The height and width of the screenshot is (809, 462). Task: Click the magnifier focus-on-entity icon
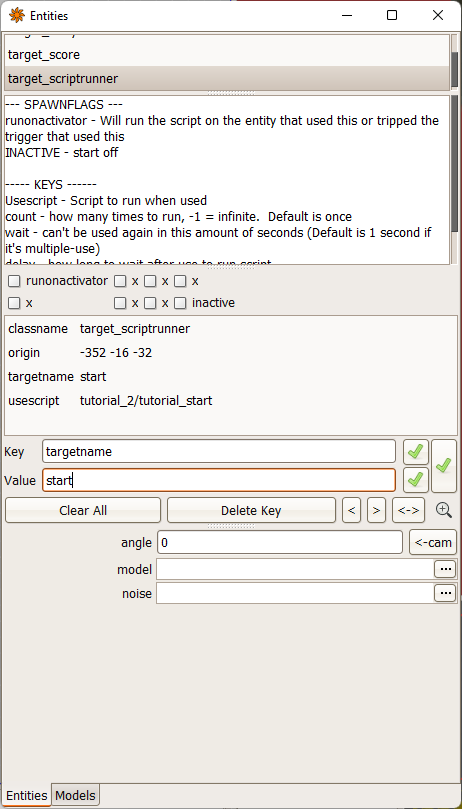coord(444,510)
